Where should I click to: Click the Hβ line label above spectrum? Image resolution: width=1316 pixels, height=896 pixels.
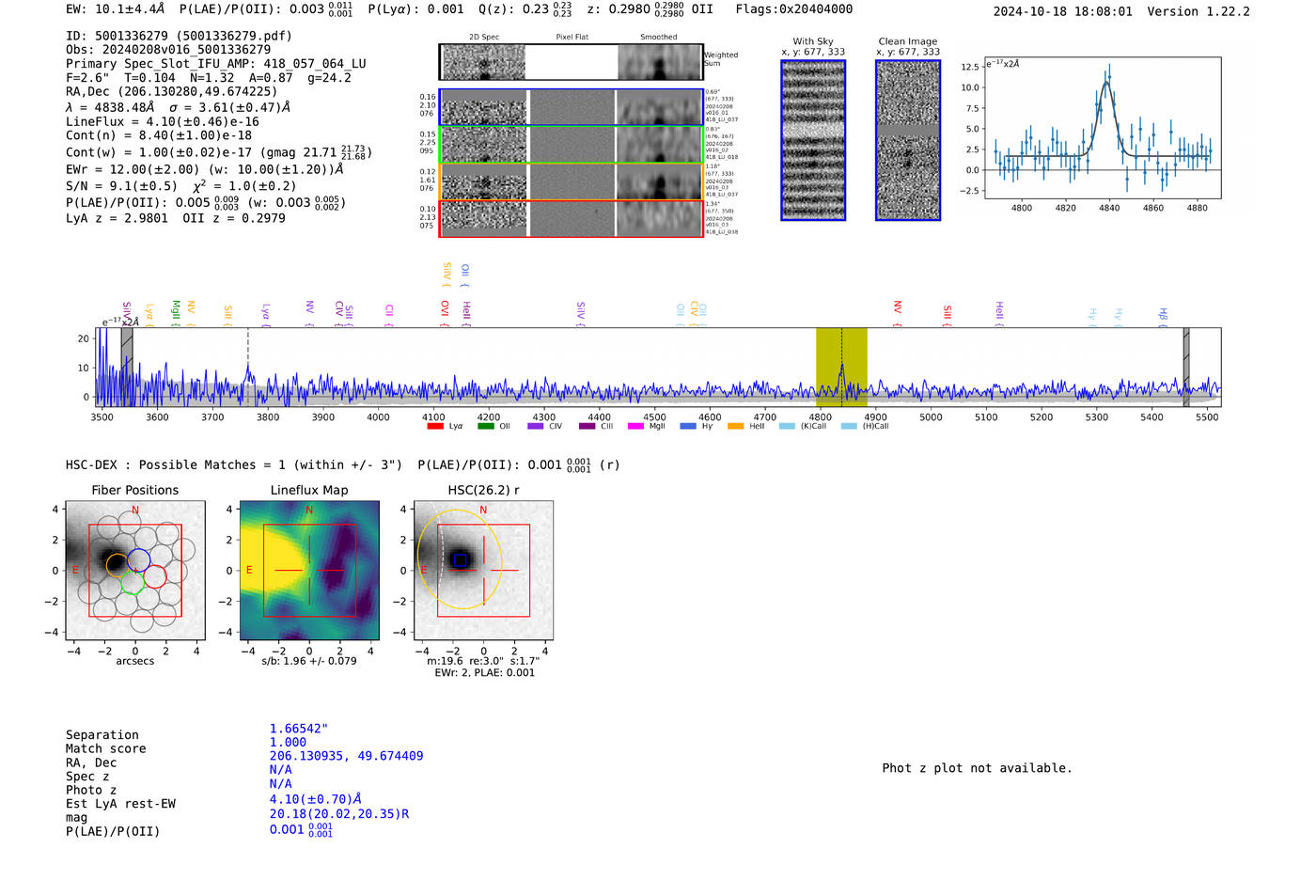tap(1163, 316)
